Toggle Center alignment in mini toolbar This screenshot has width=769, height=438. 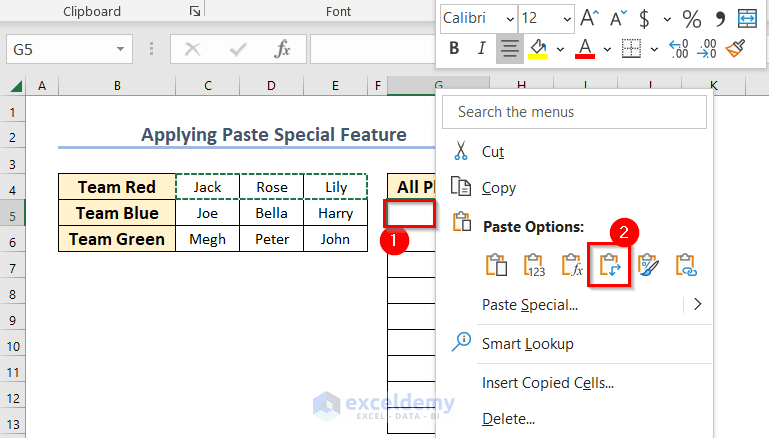point(508,47)
